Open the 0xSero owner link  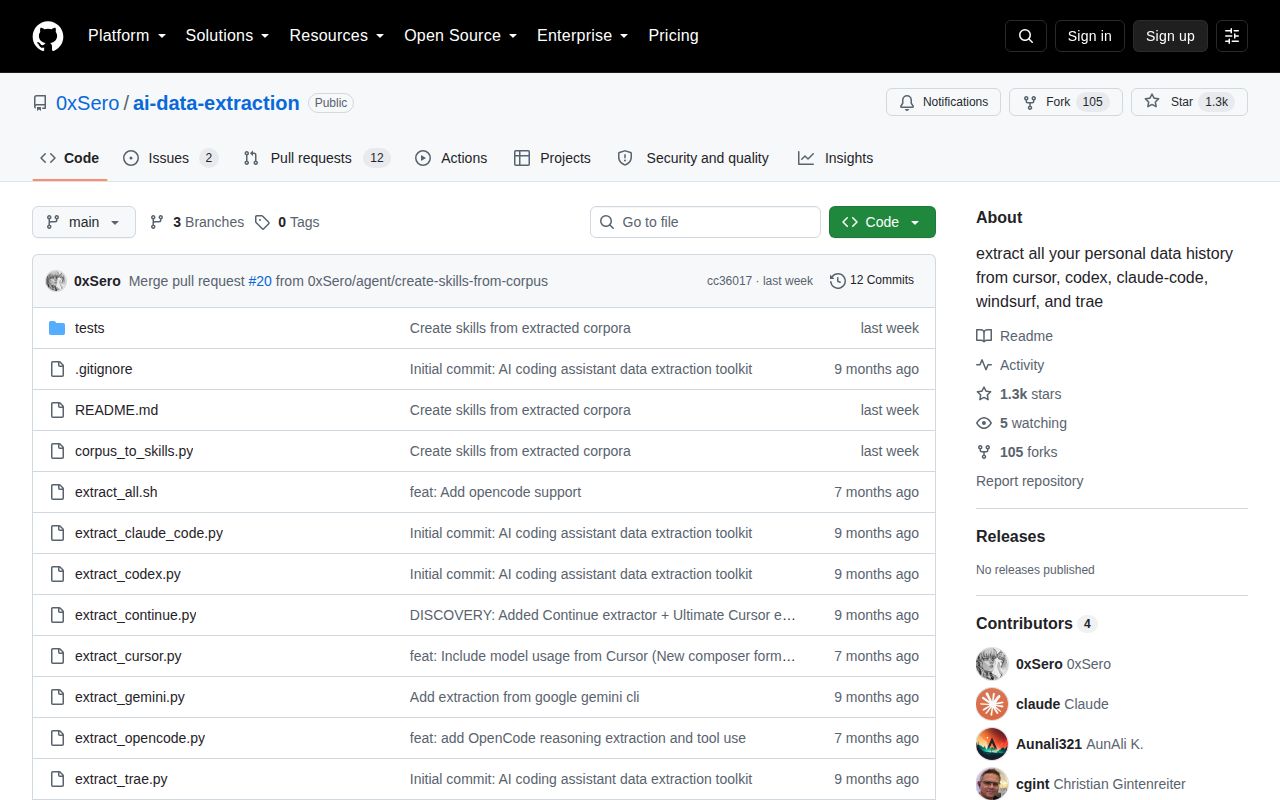tap(87, 103)
